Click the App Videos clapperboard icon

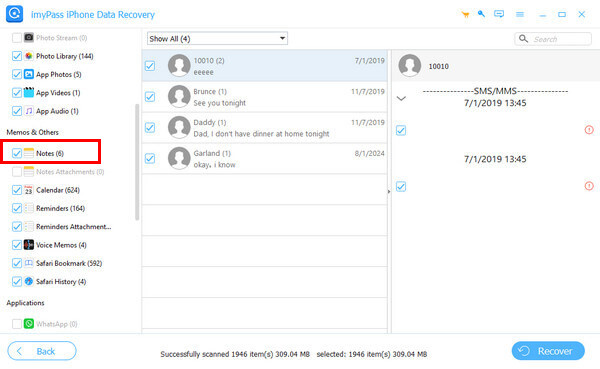click(x=29, y=92)
